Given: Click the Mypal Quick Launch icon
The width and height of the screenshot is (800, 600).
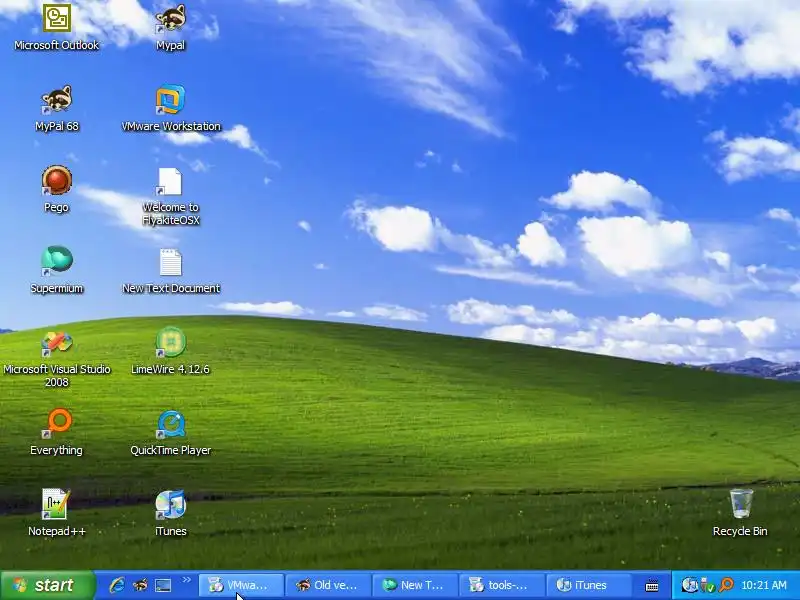Looking at the screenshot, I should coord(140,585).
